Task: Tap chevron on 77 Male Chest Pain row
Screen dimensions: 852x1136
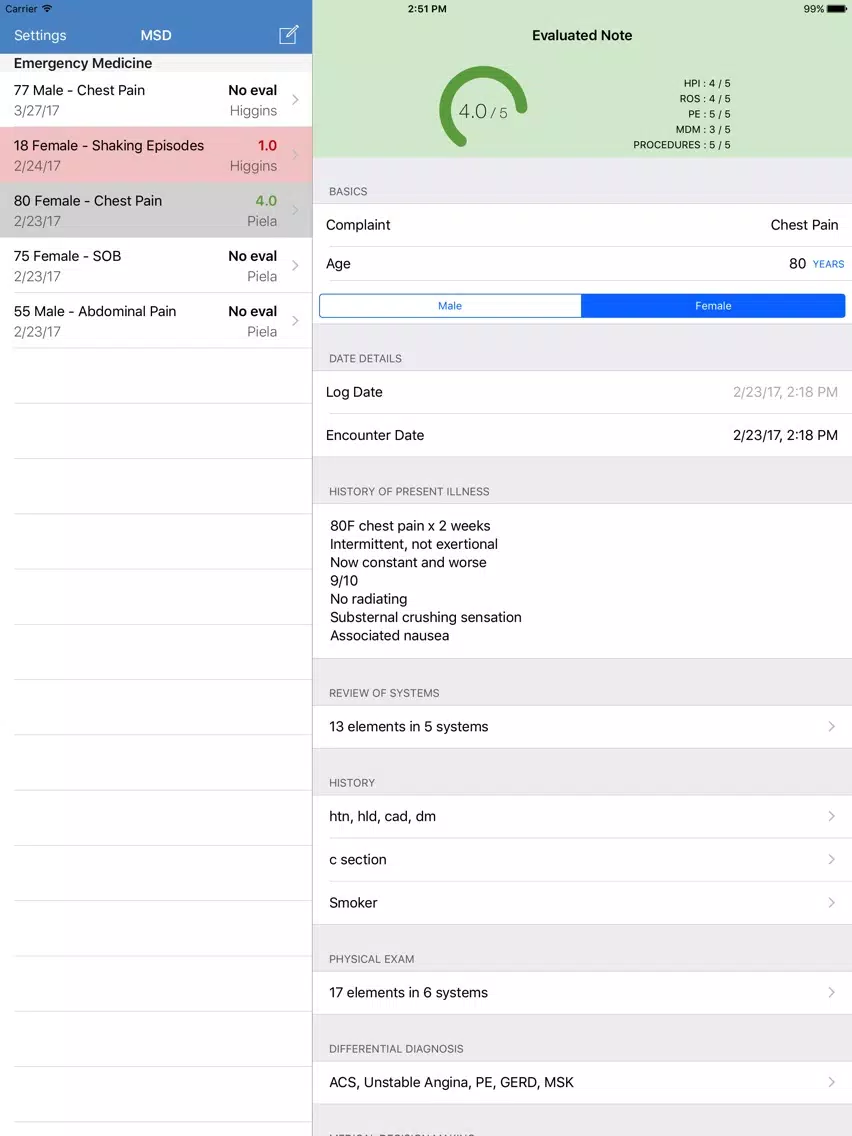Action: tap(296, 100)
